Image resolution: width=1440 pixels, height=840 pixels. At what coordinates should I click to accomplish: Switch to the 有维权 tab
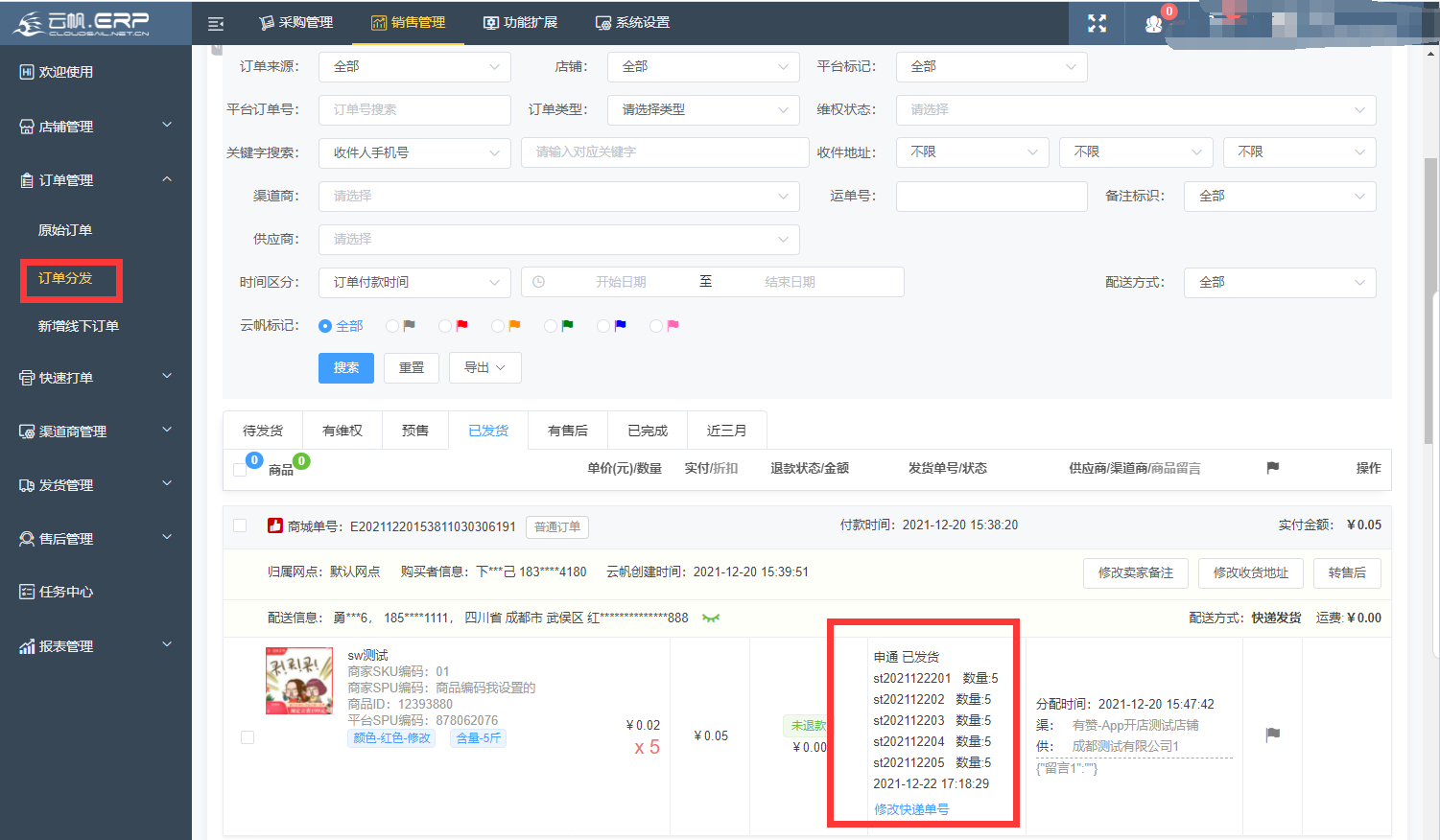click(x=342, y=431)
